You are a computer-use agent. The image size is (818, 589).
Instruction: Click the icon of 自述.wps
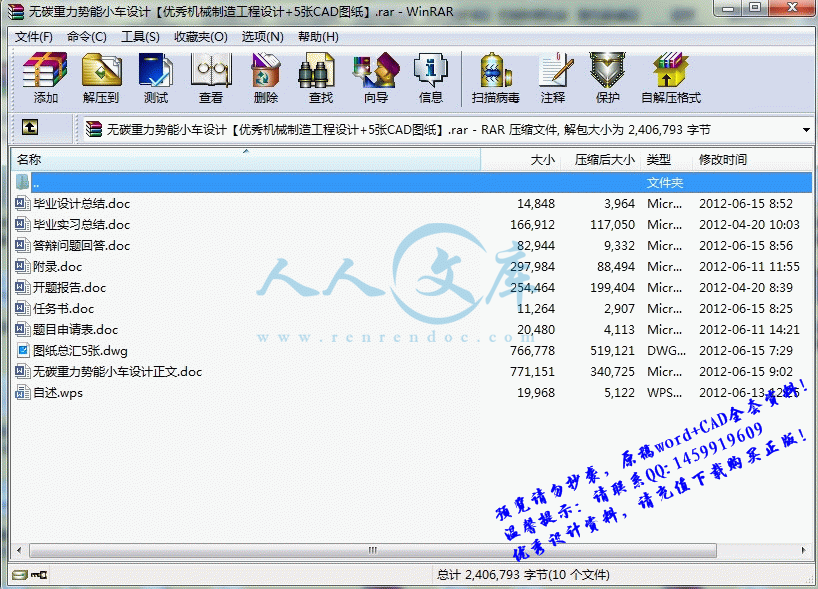pyautogui.click(x=22, y=392)
